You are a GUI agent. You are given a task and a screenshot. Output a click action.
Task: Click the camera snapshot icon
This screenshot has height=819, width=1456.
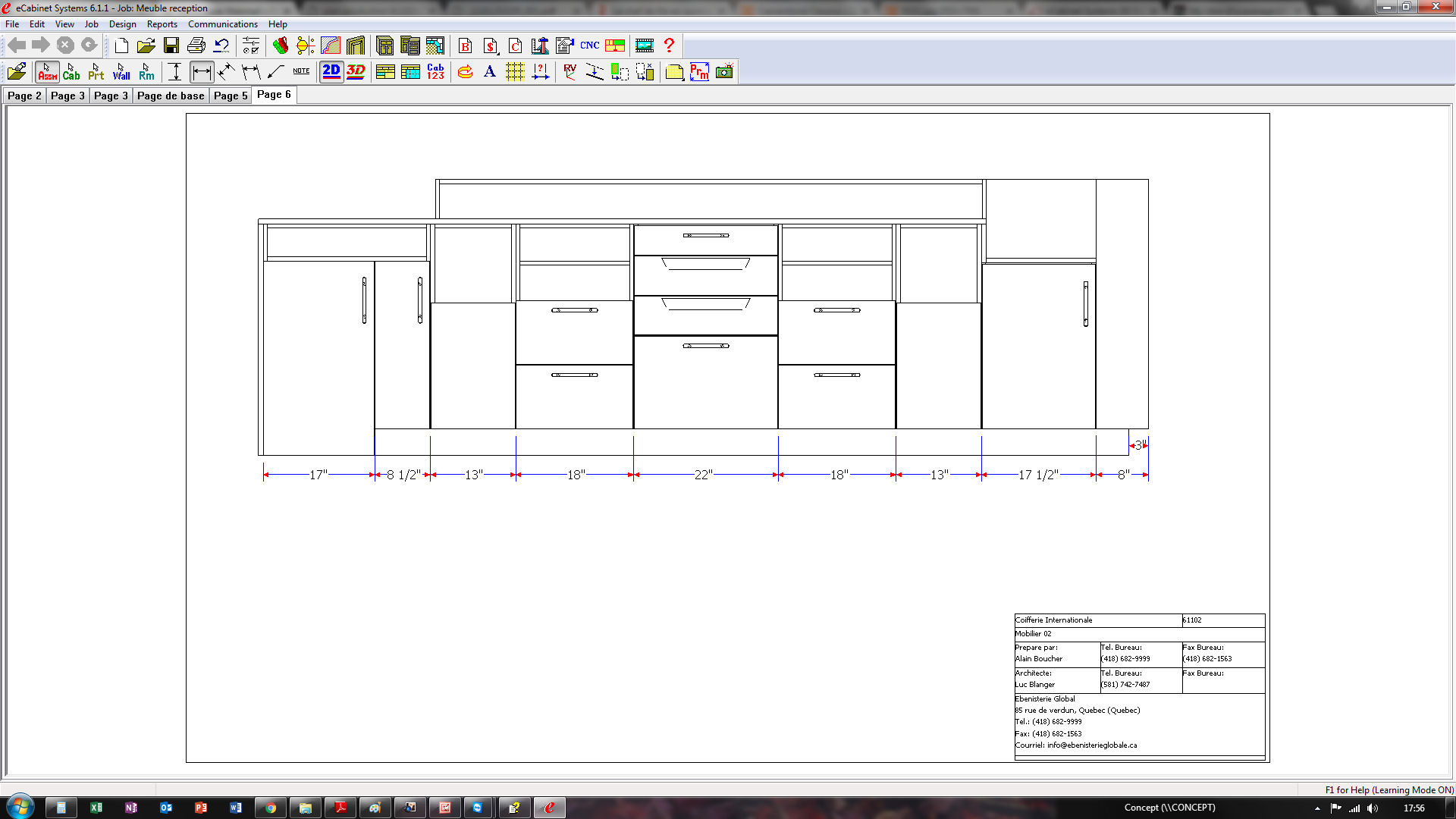(724, 72)
